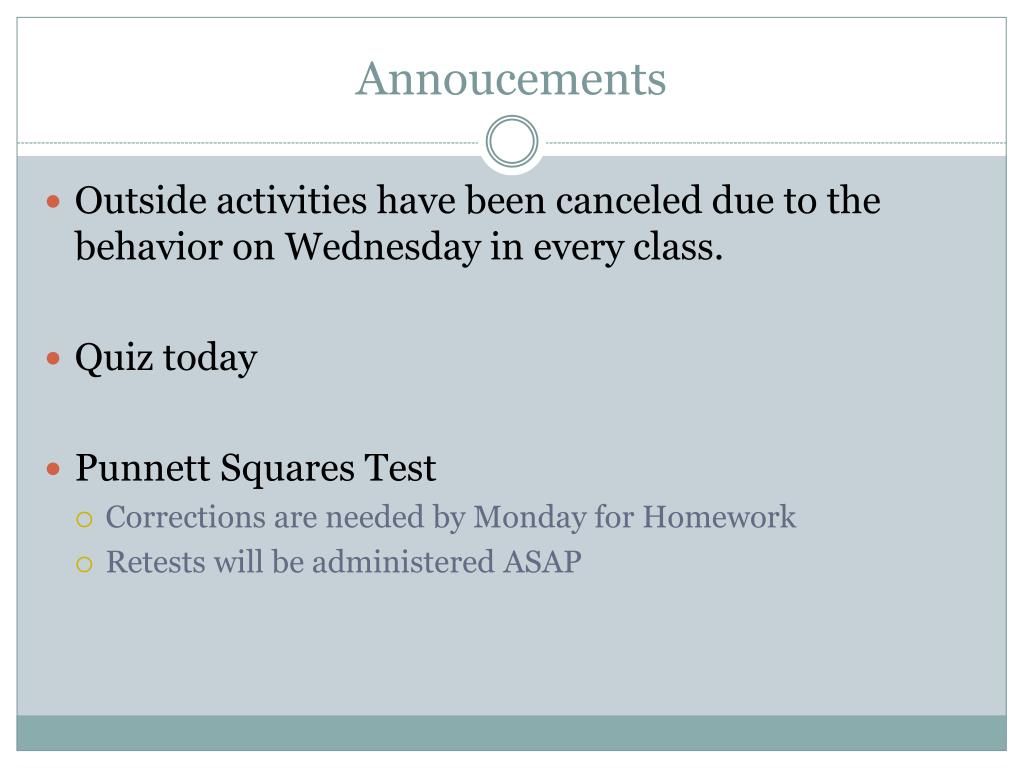Select the circle ornament below the title
Image resolution: width=1024 pixels, height=768 pixels.
click(x=512, y=141)
